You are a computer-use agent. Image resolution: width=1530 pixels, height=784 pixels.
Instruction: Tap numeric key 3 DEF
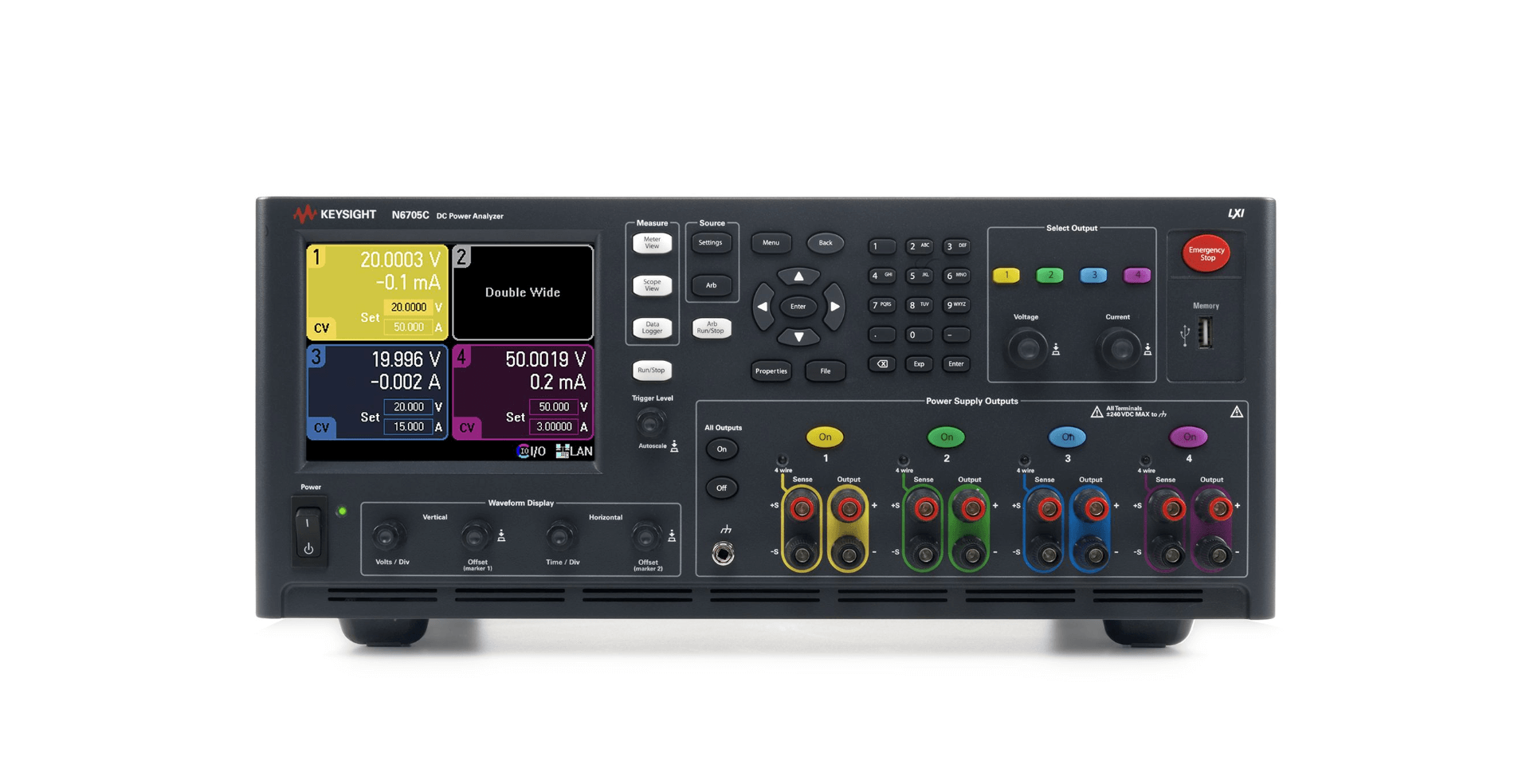[956, 247]
